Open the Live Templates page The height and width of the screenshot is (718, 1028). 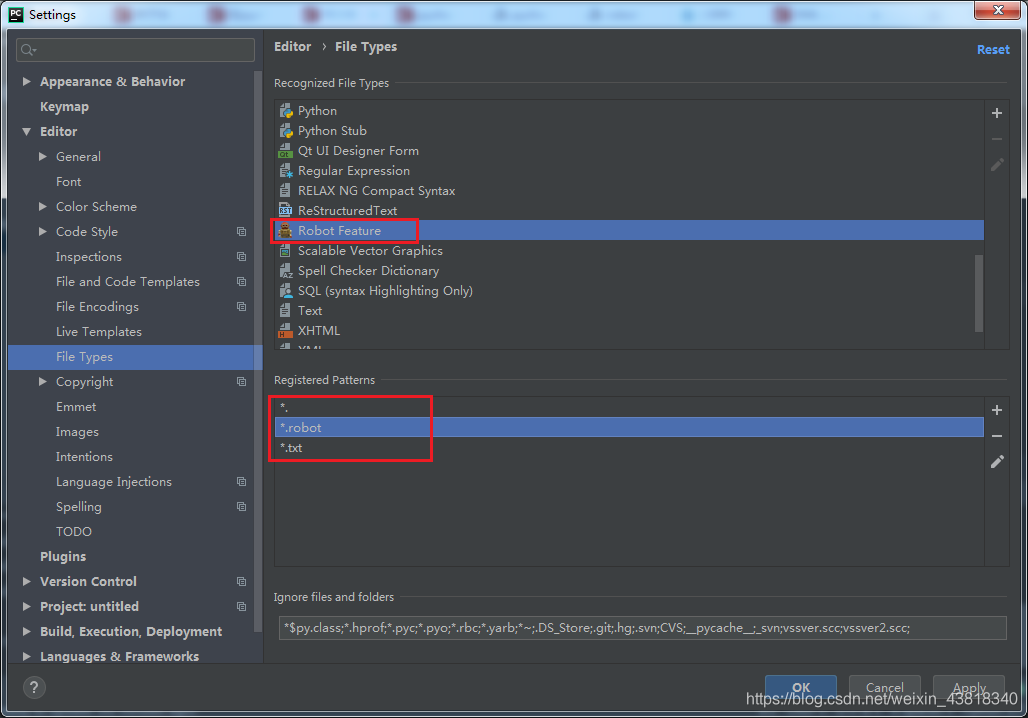point(99,332)
